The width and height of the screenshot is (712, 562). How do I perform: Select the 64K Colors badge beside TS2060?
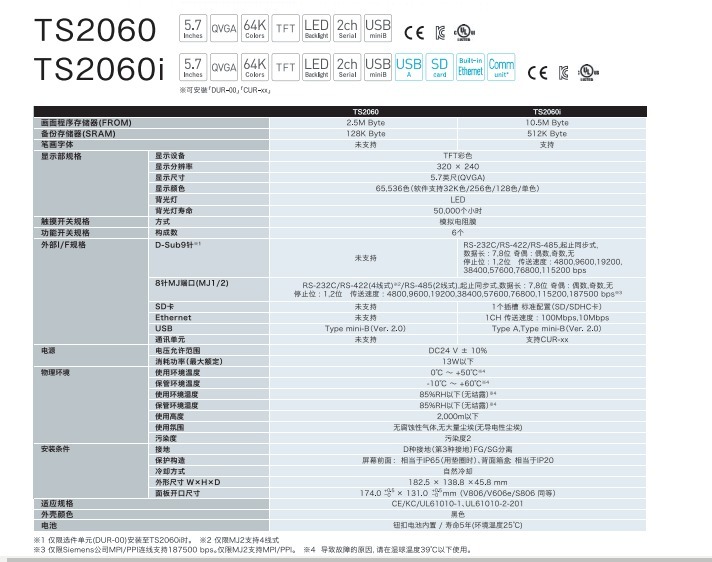[255, 28]
